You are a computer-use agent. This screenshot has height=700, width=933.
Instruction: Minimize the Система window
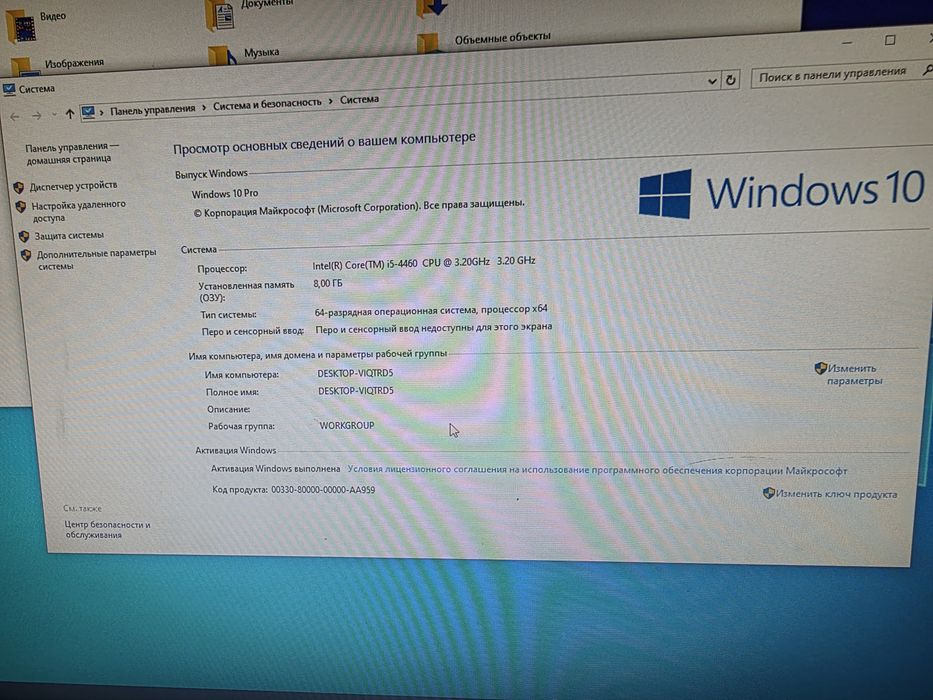coord(847,43)
